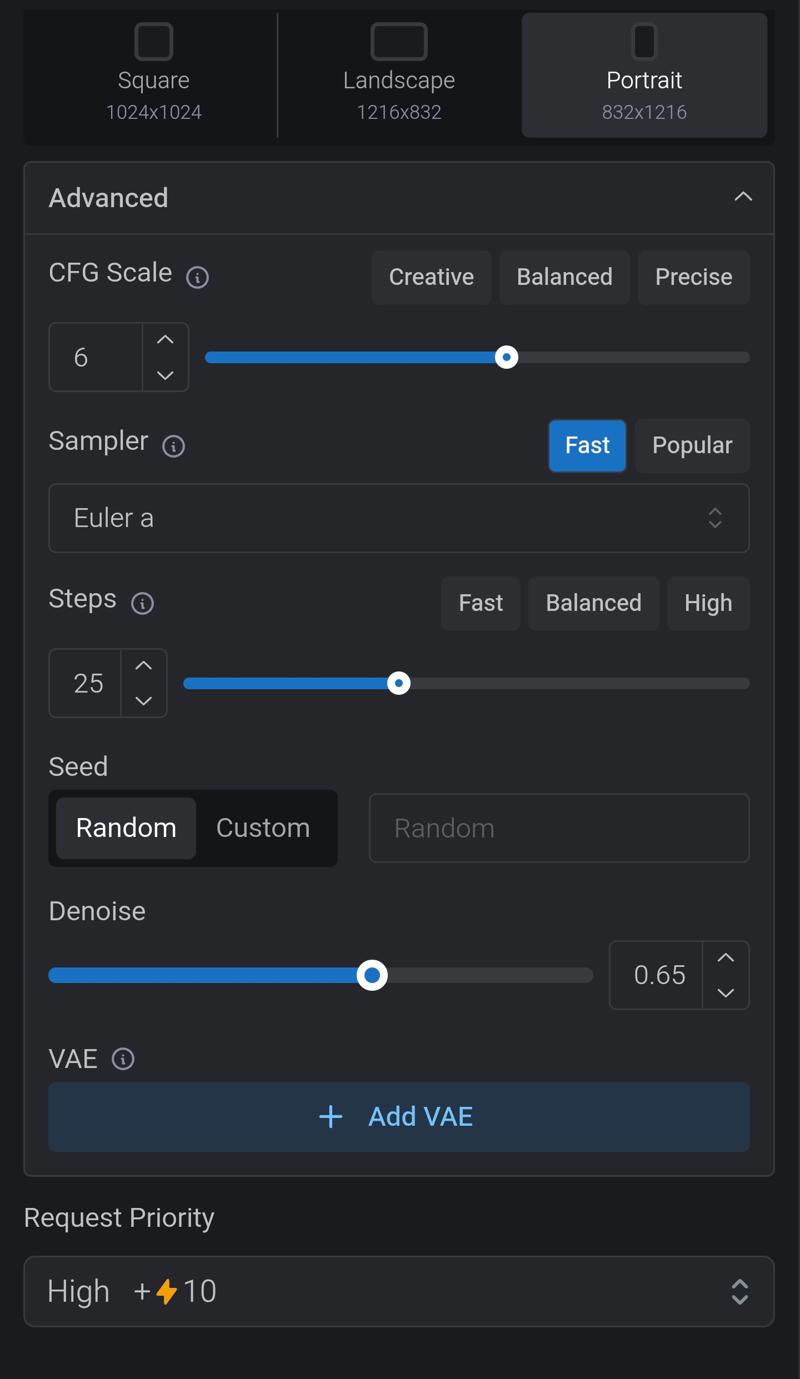The height and width of the screenshot is (1379, 800).
Task: Apply the Creative CFG preset
Action: click(431, 277)
